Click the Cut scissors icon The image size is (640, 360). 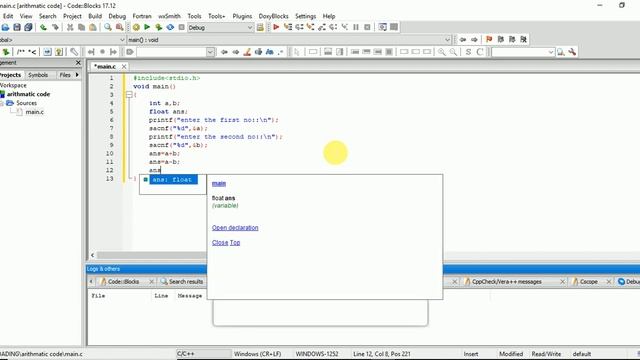tap(70, 27)
